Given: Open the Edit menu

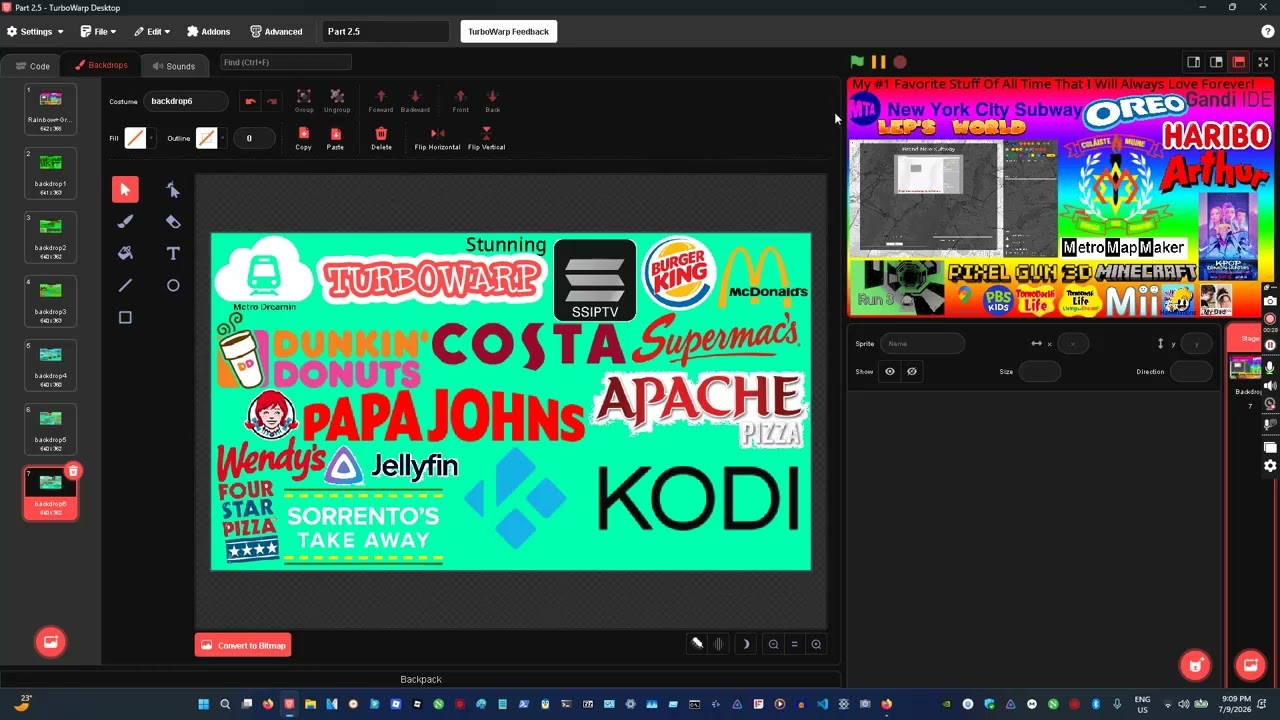Looking at the screenshot, I should pyautogui.click(x=152, y=31).
